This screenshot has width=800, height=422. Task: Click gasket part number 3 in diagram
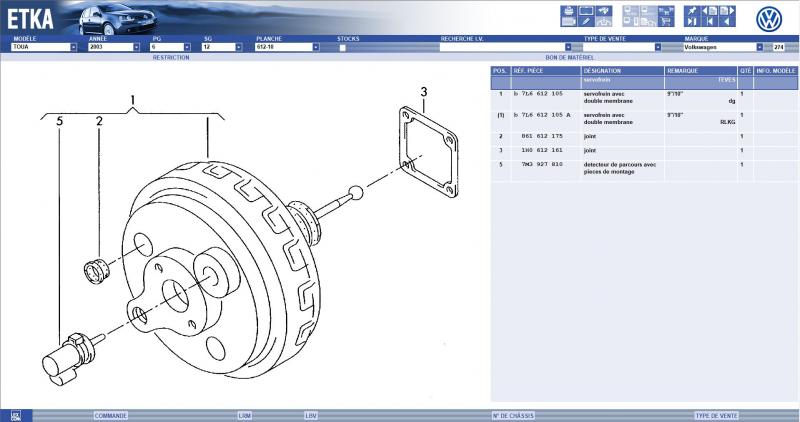[x=423, y=93]
